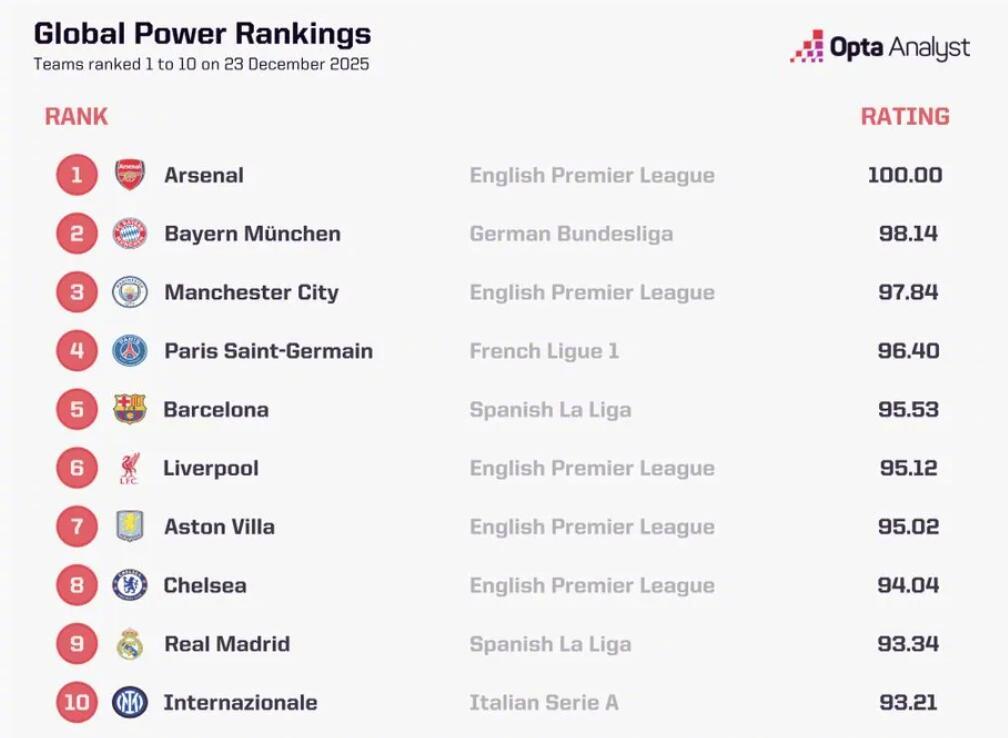Select the German Bundesliga league label
The height and width of the screenshot is (738, 1008).
click(571, 234)
